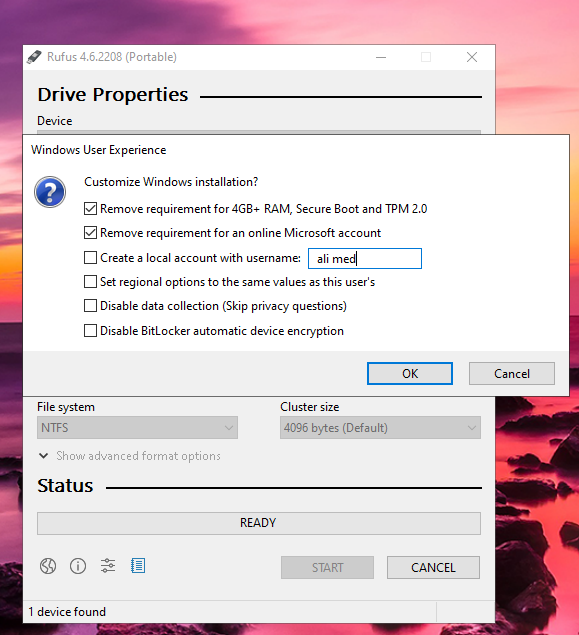Open the File system NTFS dropdown
Image resolution: width=579 pixels, height=635 pixels.
click(137, 428)
